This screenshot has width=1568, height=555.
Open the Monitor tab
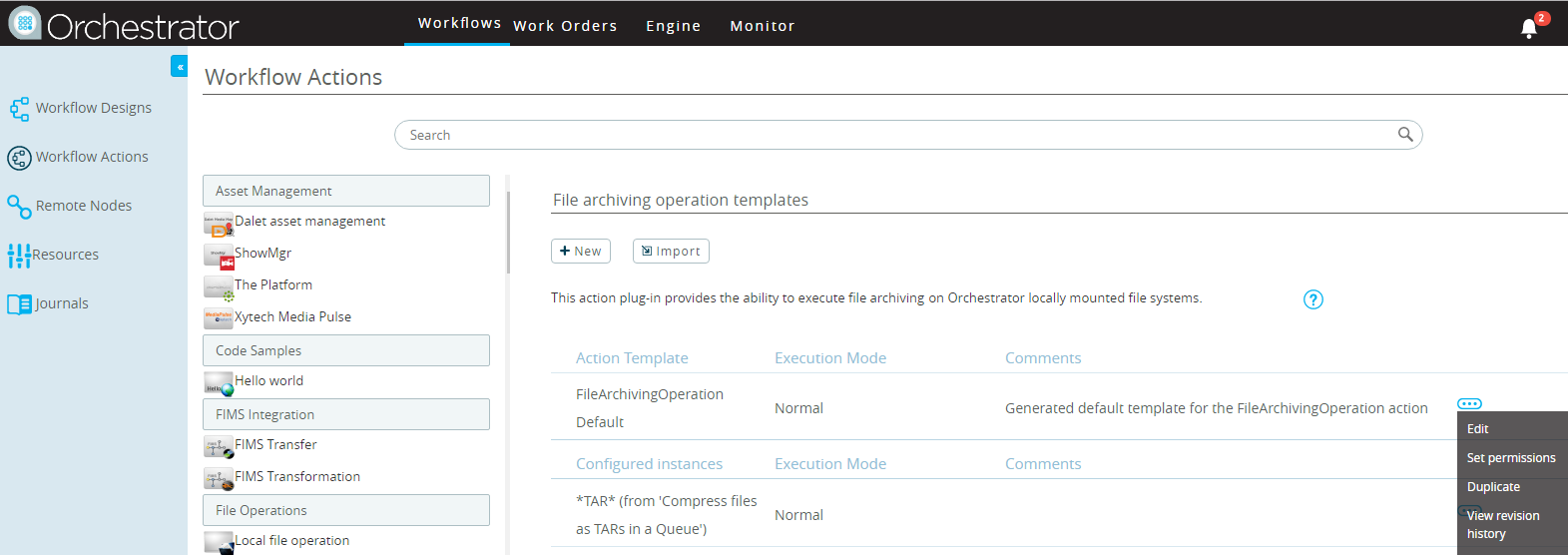click(x=763, y=26)
